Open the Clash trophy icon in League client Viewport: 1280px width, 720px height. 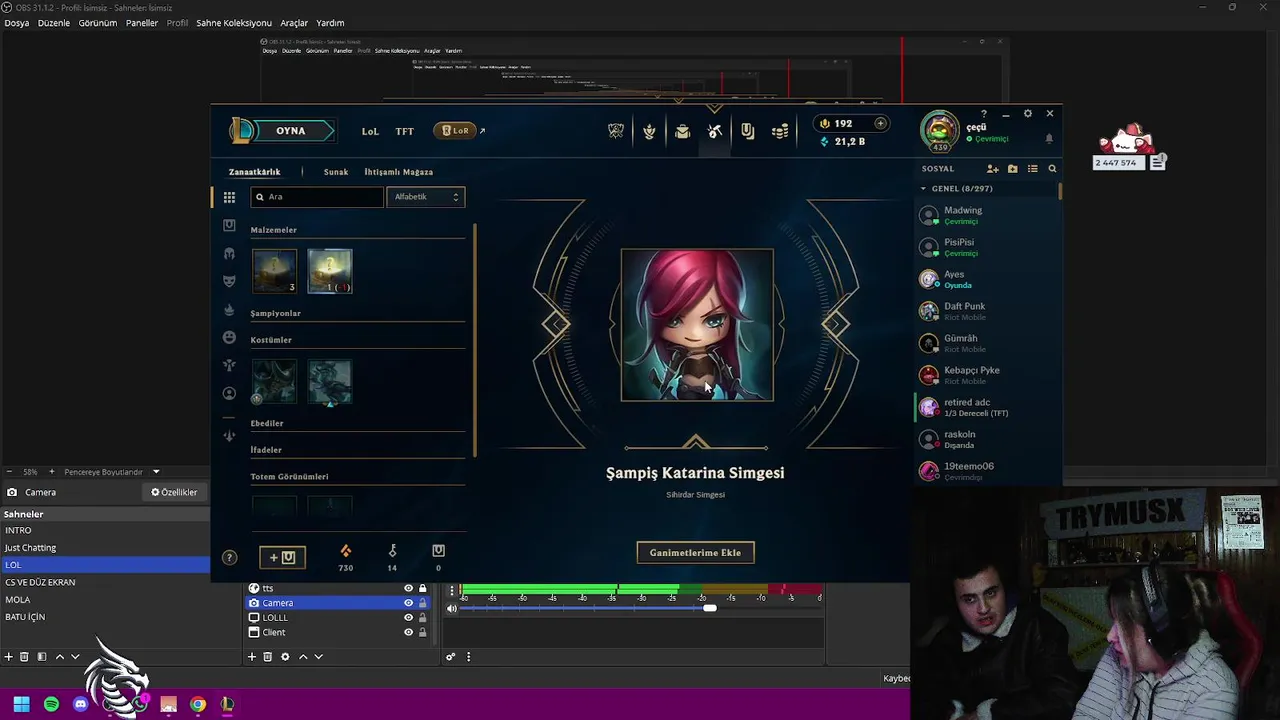point(616,131)
